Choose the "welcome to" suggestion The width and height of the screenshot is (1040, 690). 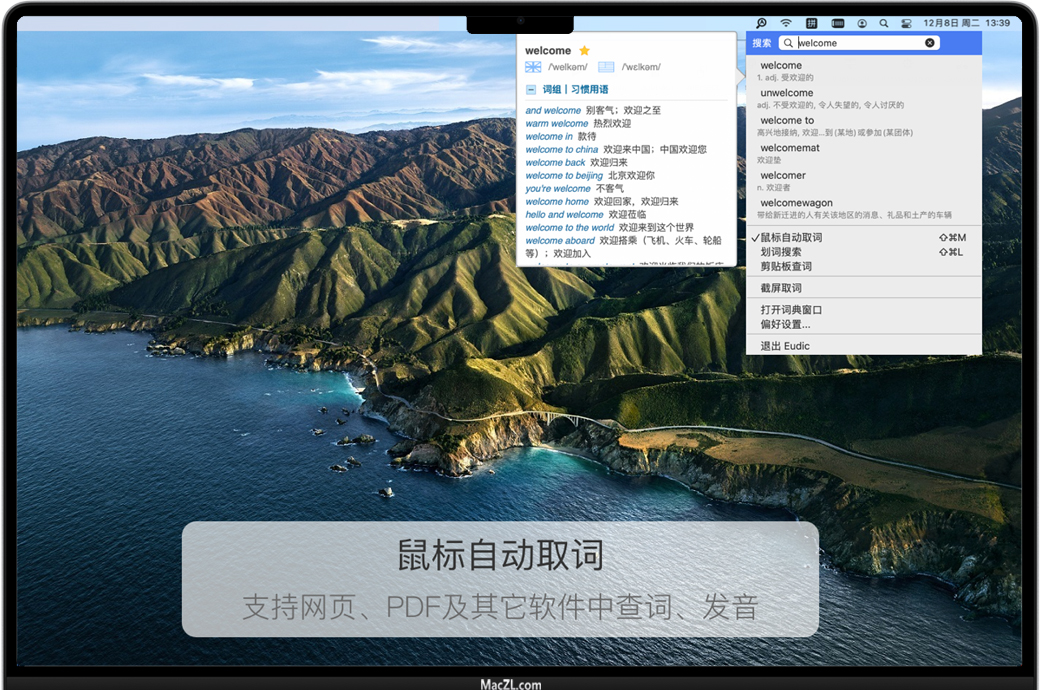787,121
